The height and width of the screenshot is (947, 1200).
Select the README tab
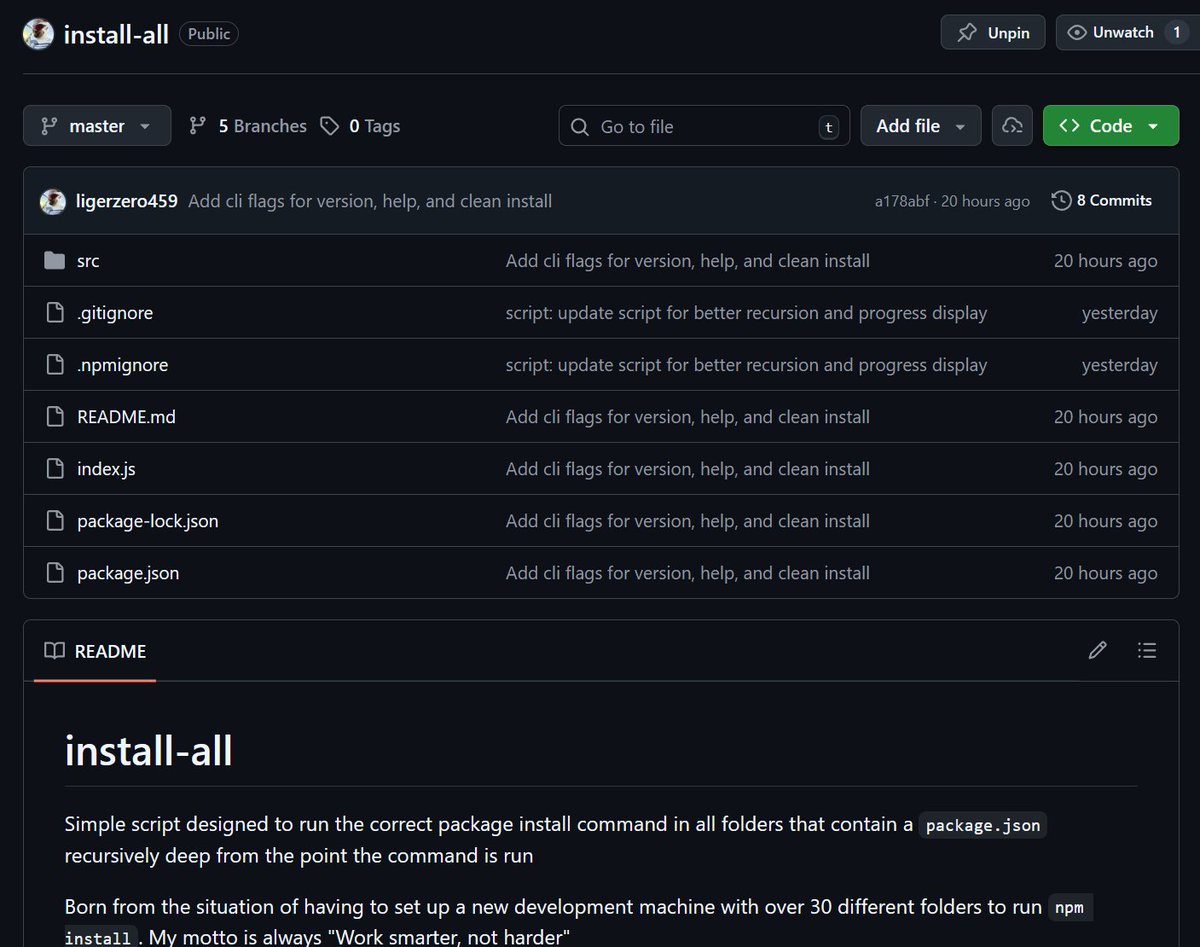[95, 651]
